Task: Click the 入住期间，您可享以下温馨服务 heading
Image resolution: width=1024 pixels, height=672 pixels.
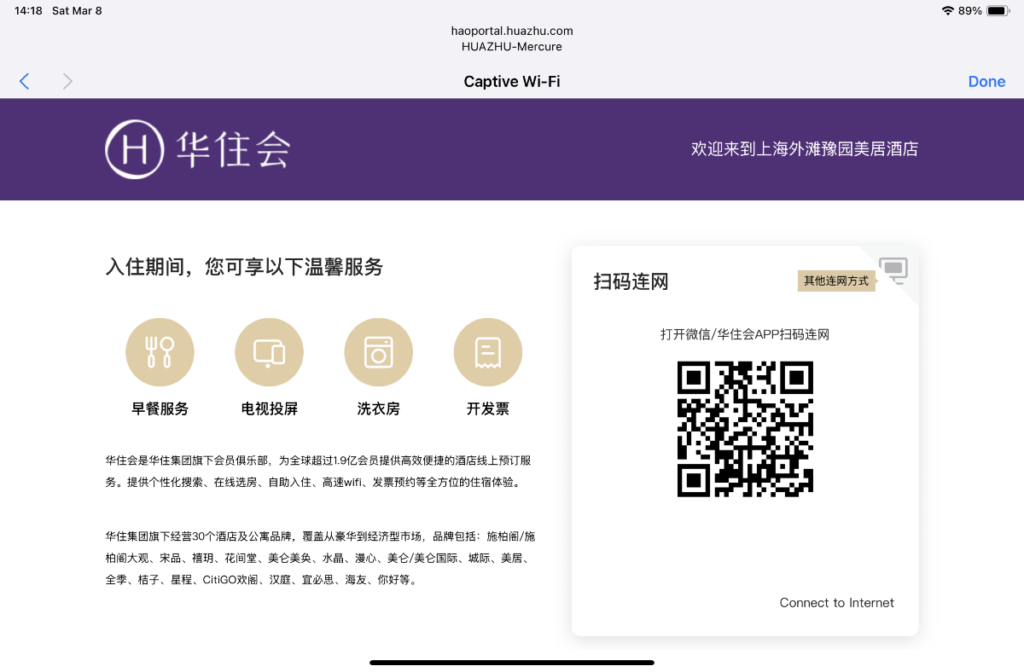Action: 244,266
